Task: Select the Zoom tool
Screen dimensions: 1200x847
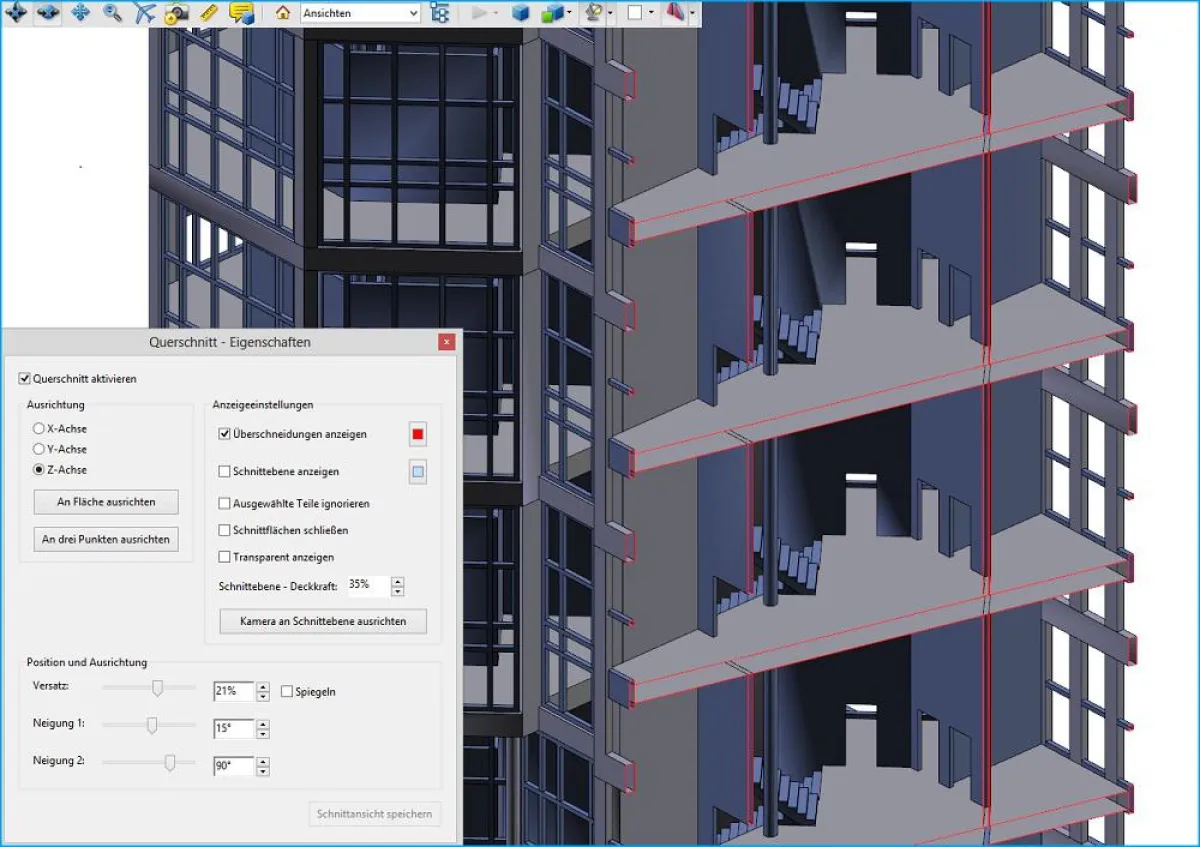Action: tap(110, 13)
